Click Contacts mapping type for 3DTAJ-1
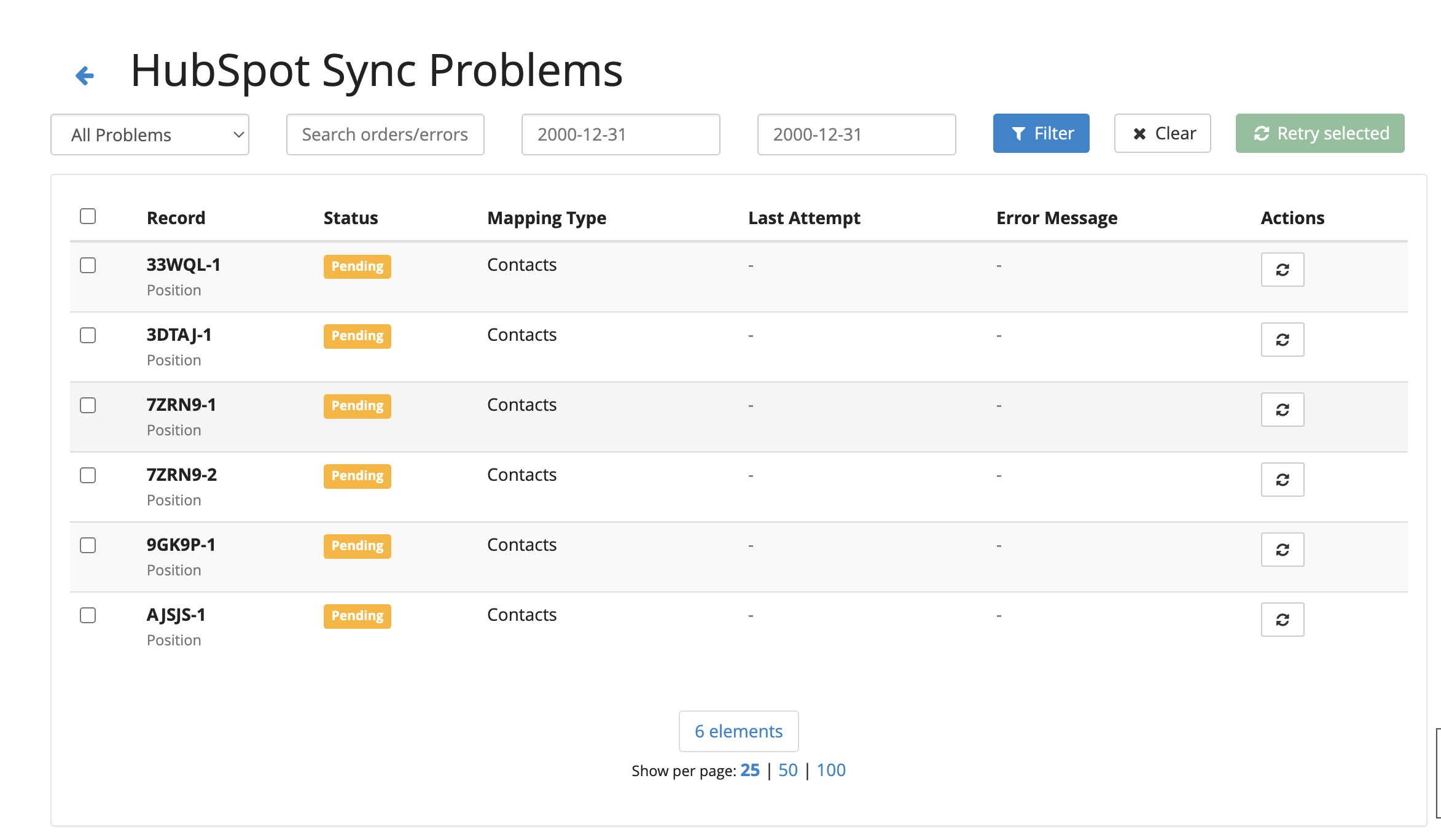The width and height of the screenshot is (1441, 840). coord(522,335)
